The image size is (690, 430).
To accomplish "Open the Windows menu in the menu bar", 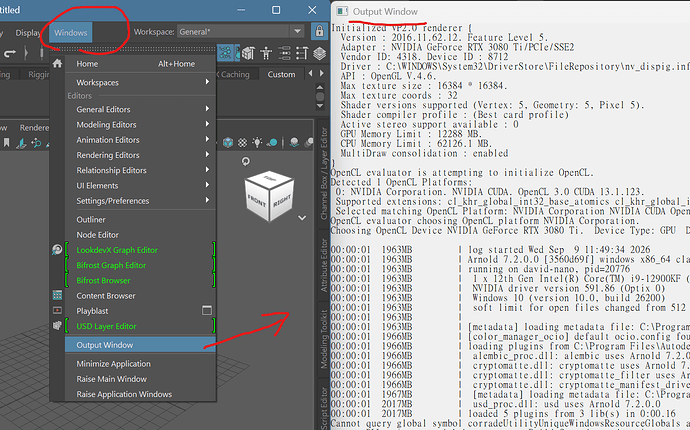I will pyautogui.click(x=70, y=33).
